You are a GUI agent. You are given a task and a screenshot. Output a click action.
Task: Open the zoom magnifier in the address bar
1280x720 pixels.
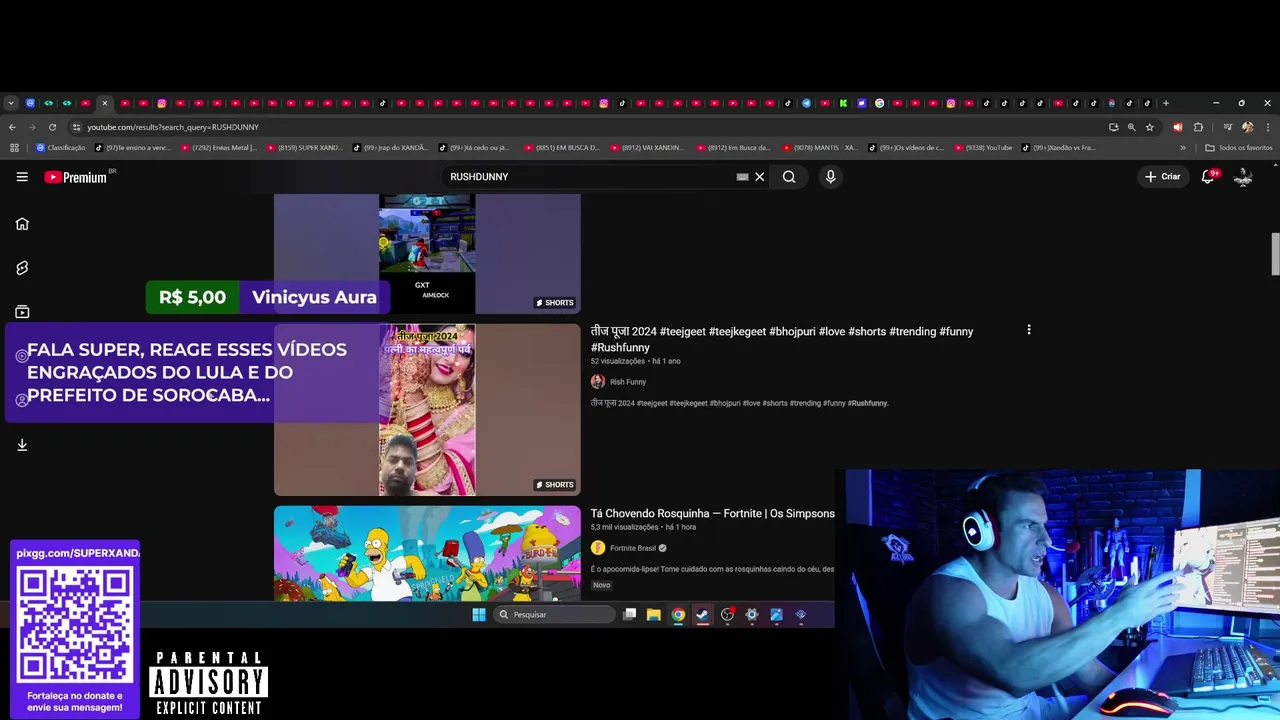pos(1131,127)
